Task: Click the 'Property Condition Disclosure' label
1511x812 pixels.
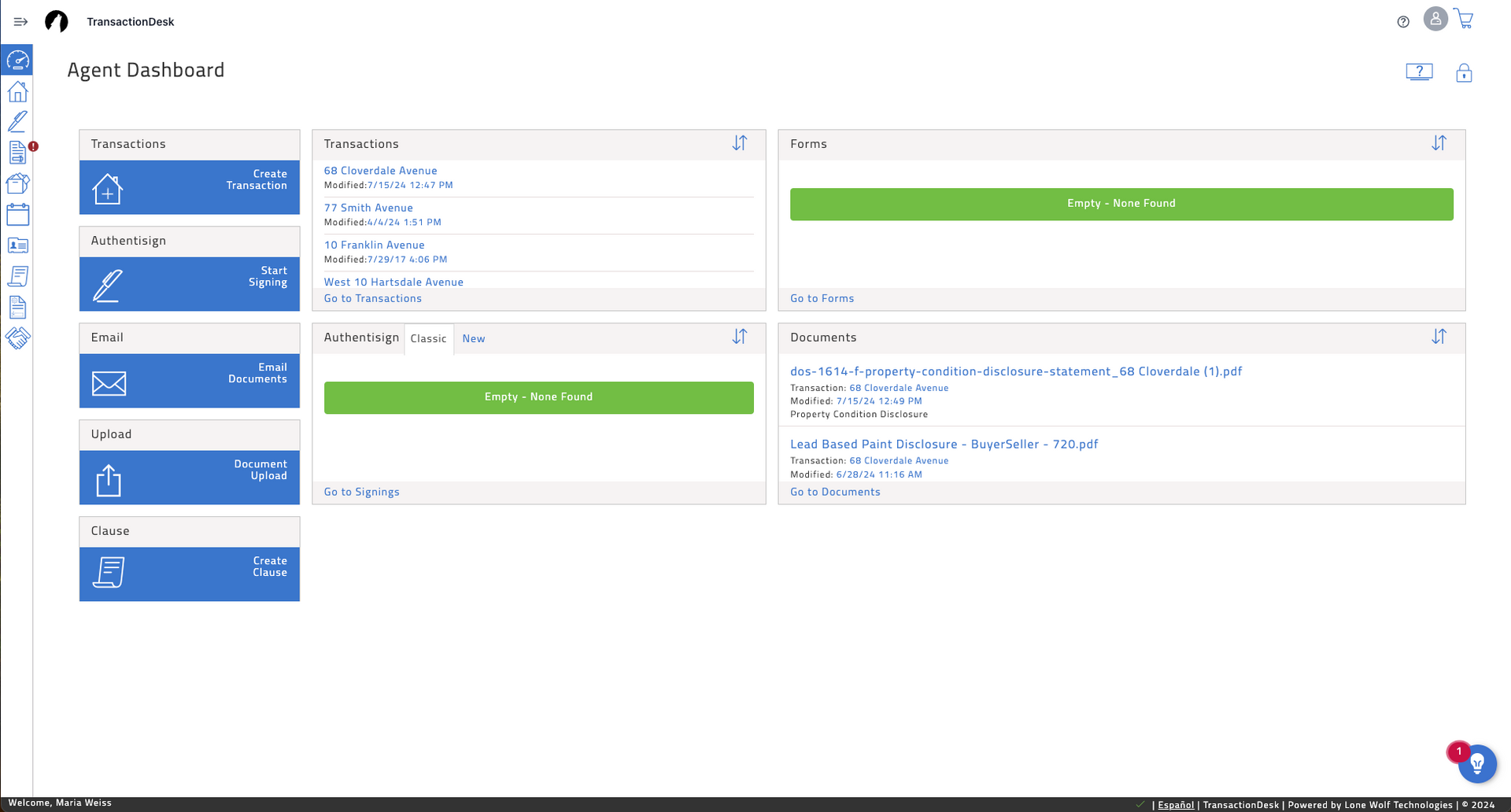Action: (x=859, y=415)
